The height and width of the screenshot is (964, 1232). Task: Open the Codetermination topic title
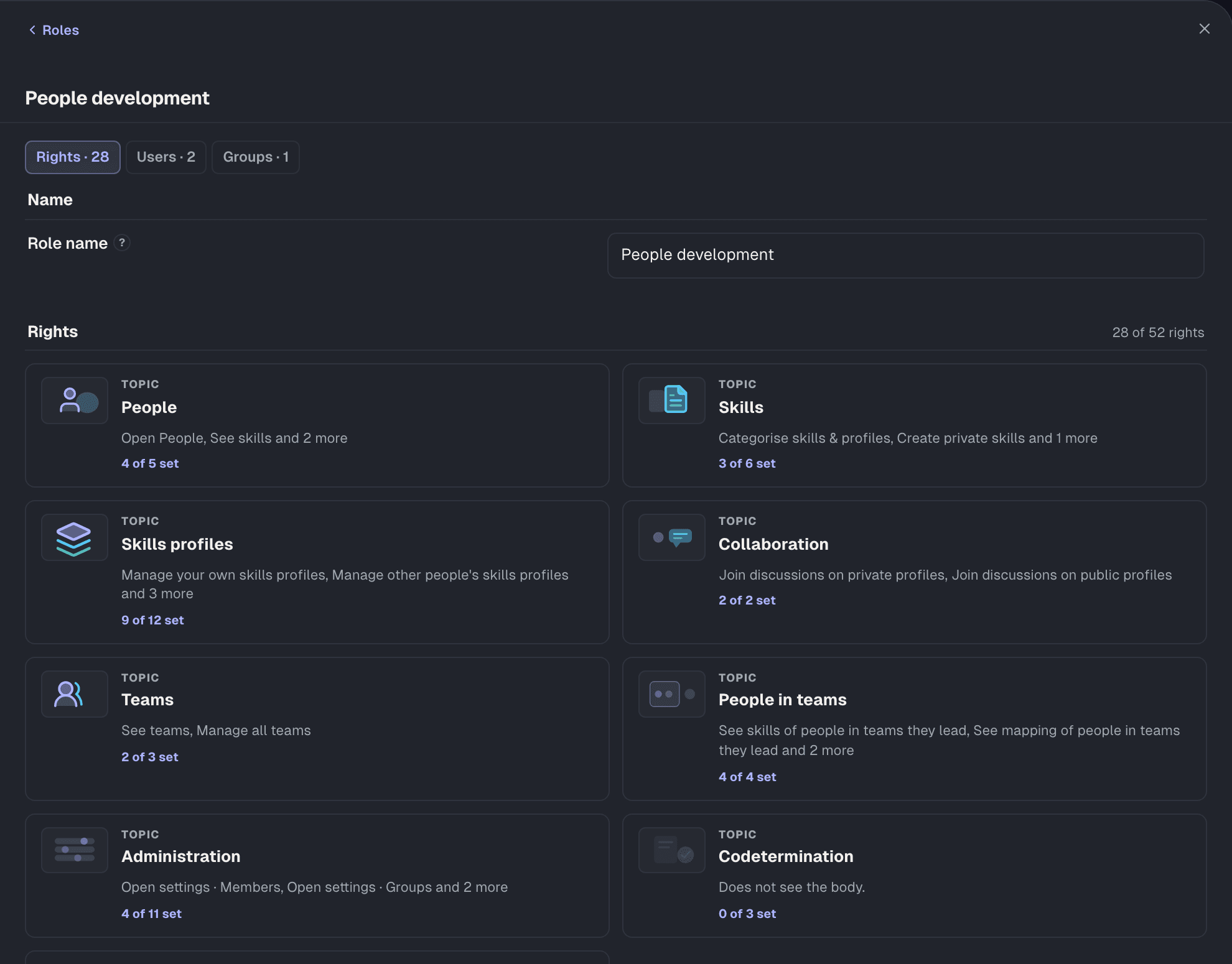pos(786,856)
